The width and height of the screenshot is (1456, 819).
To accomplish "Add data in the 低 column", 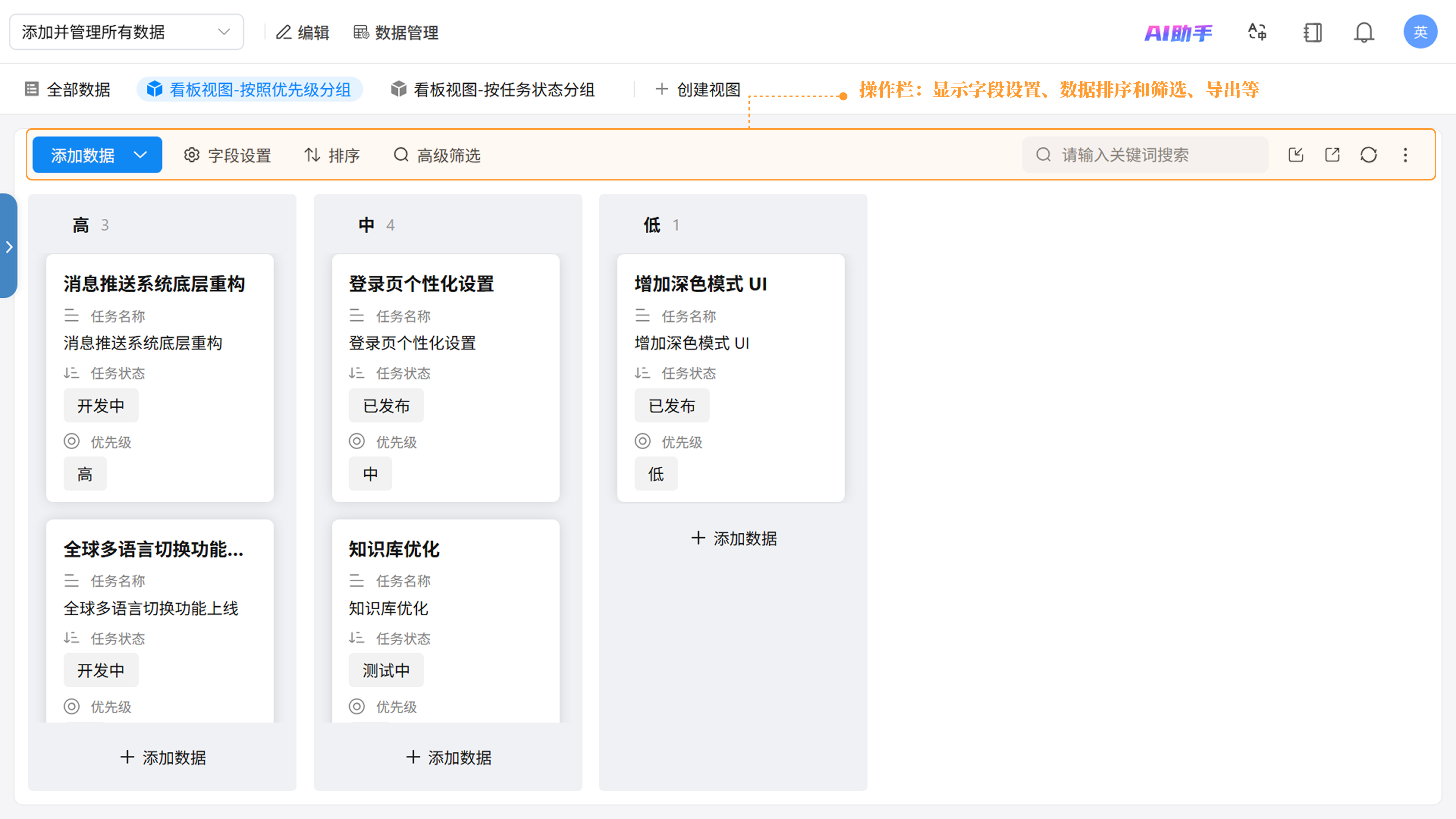I will coord(734,538).
